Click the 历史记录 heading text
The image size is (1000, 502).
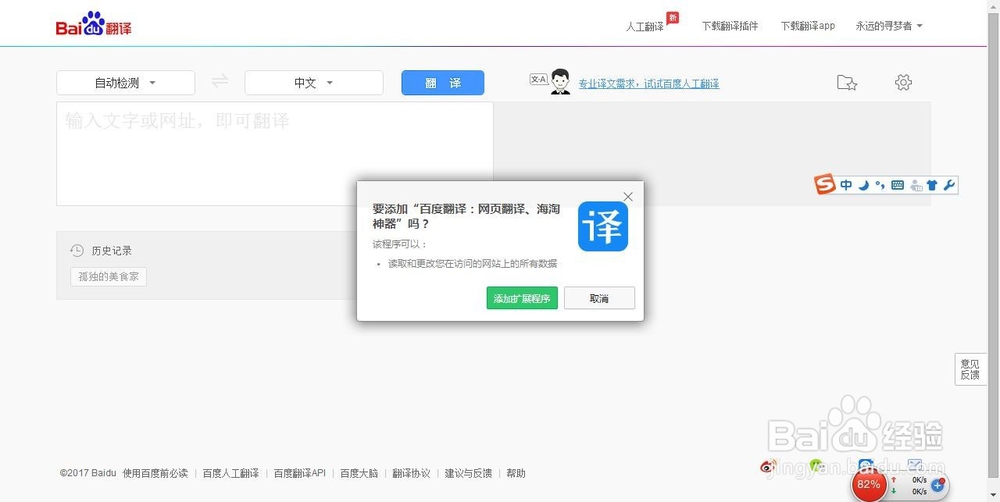point(112,251)
